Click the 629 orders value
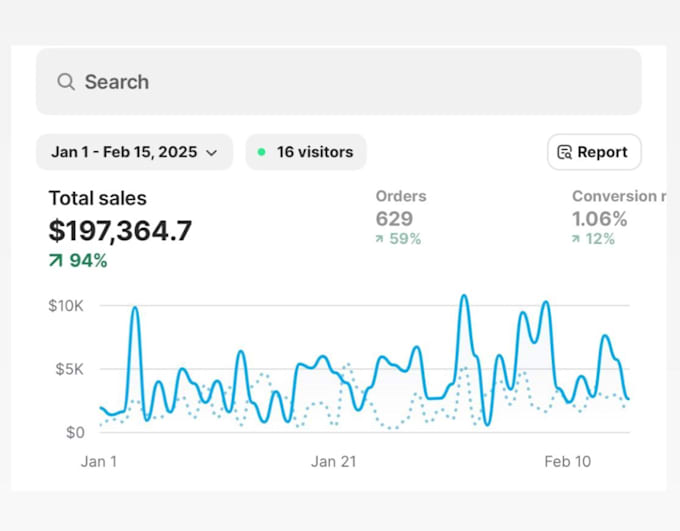This screenshot has width=680, height=531. (x=394, y=219)
